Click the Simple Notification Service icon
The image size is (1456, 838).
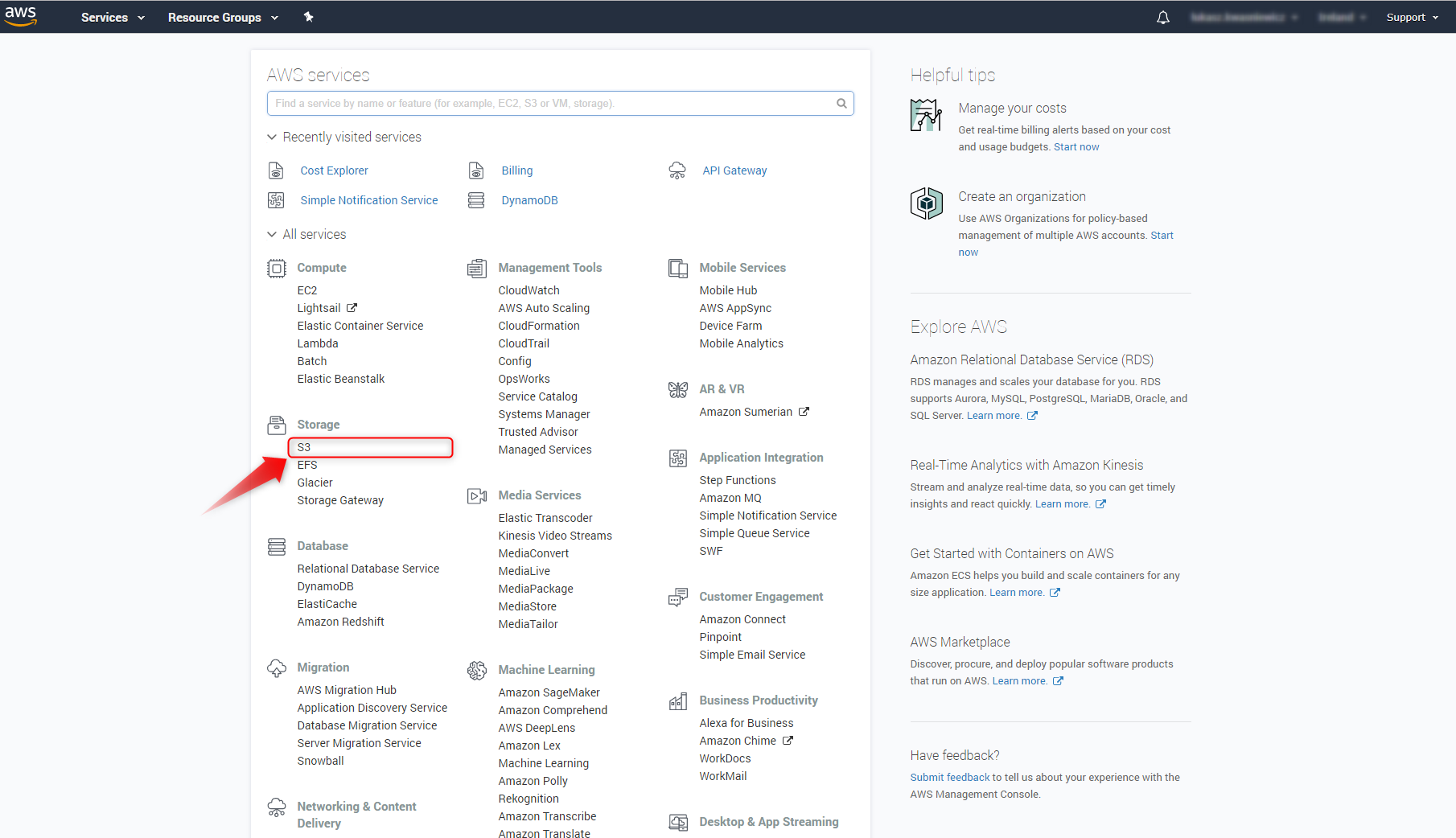(x=276, y=200)
